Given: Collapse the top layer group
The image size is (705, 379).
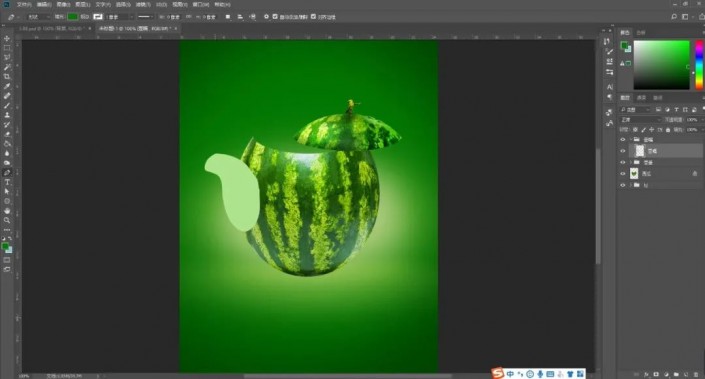Looking at the screenshot, I should tap(631, 139).
